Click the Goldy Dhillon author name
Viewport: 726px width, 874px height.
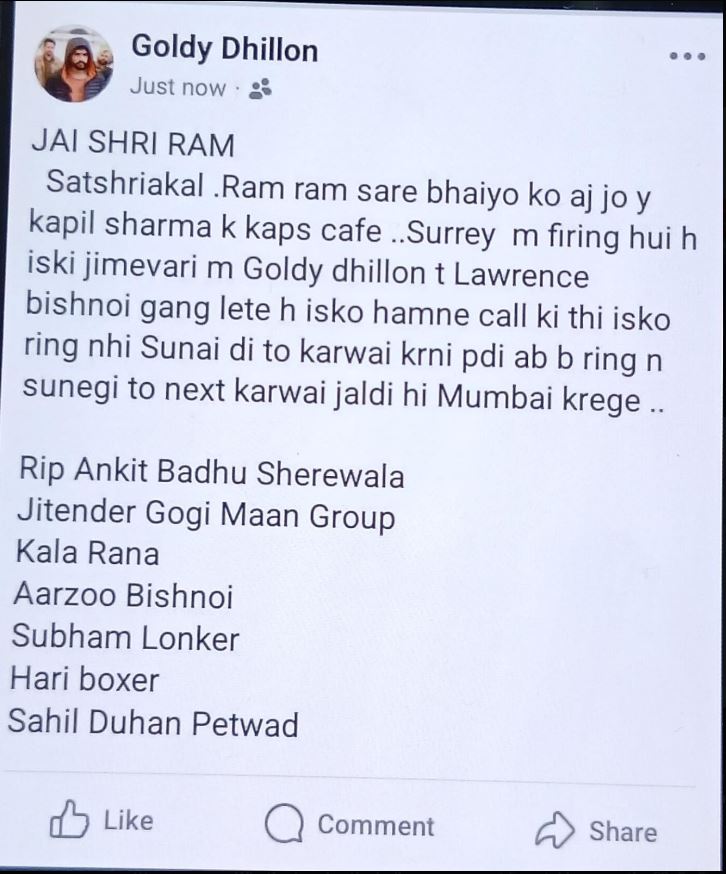225,48
